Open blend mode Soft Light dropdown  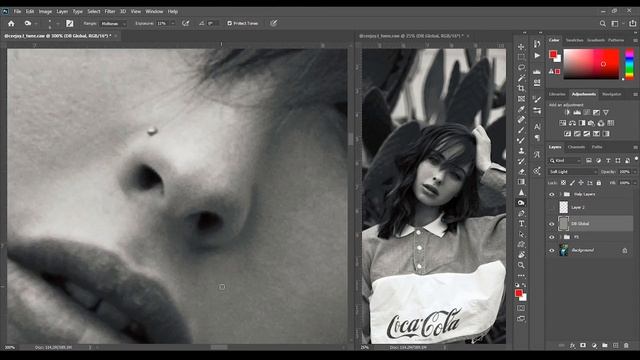(x=572, y=172)
